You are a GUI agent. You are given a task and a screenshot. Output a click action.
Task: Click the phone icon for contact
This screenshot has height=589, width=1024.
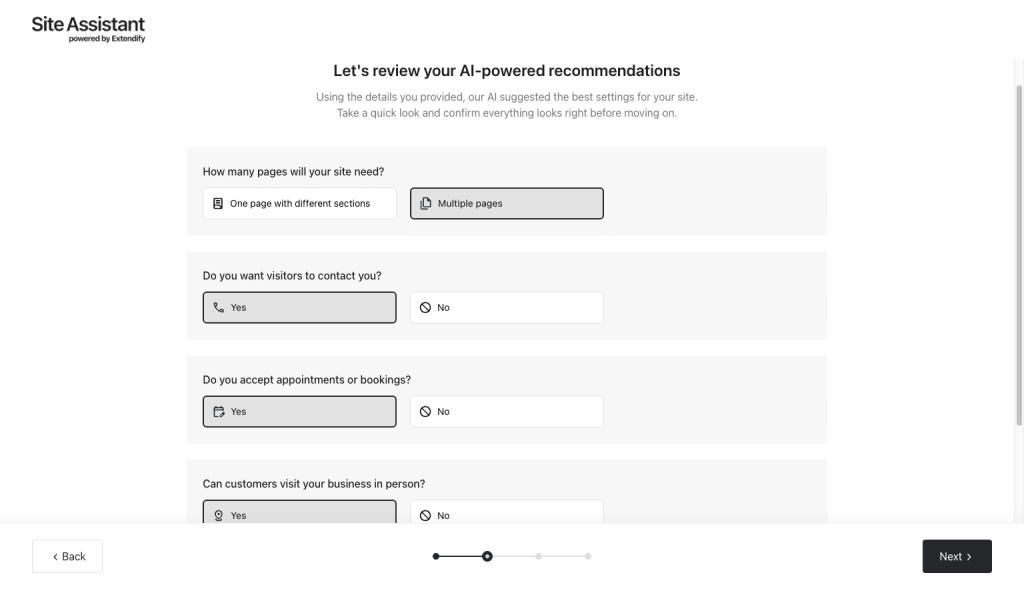tap(219, 308)
